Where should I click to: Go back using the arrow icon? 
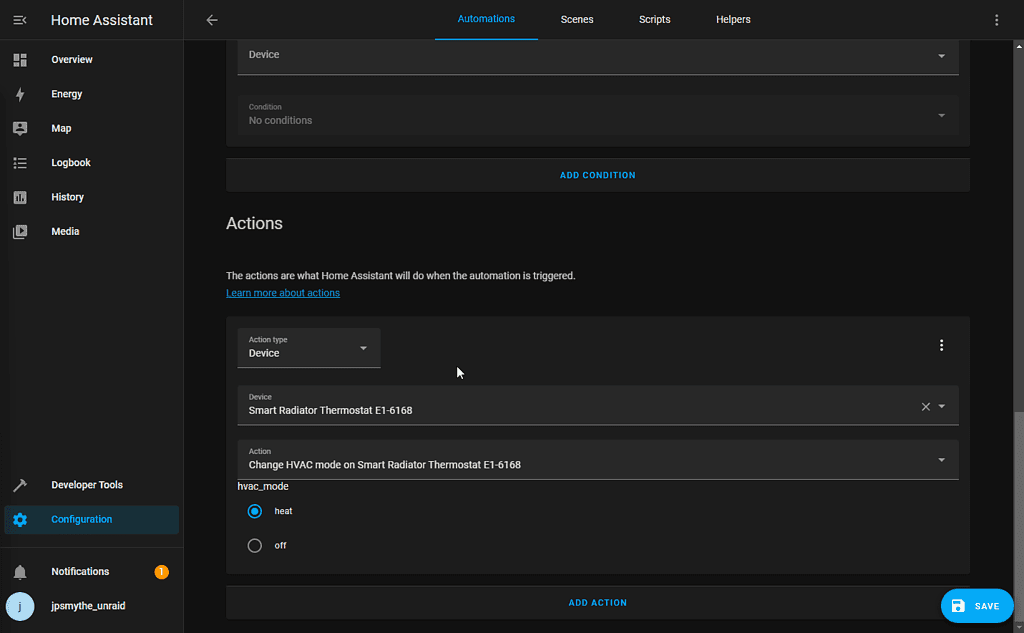coord(212,20)
